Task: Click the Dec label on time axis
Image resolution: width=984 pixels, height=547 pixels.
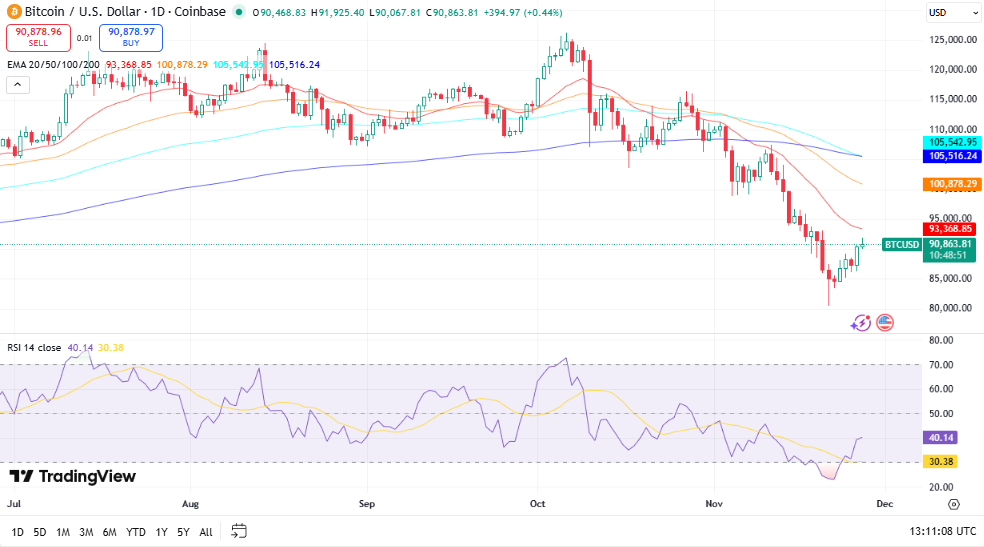Action: pos(885,504)
